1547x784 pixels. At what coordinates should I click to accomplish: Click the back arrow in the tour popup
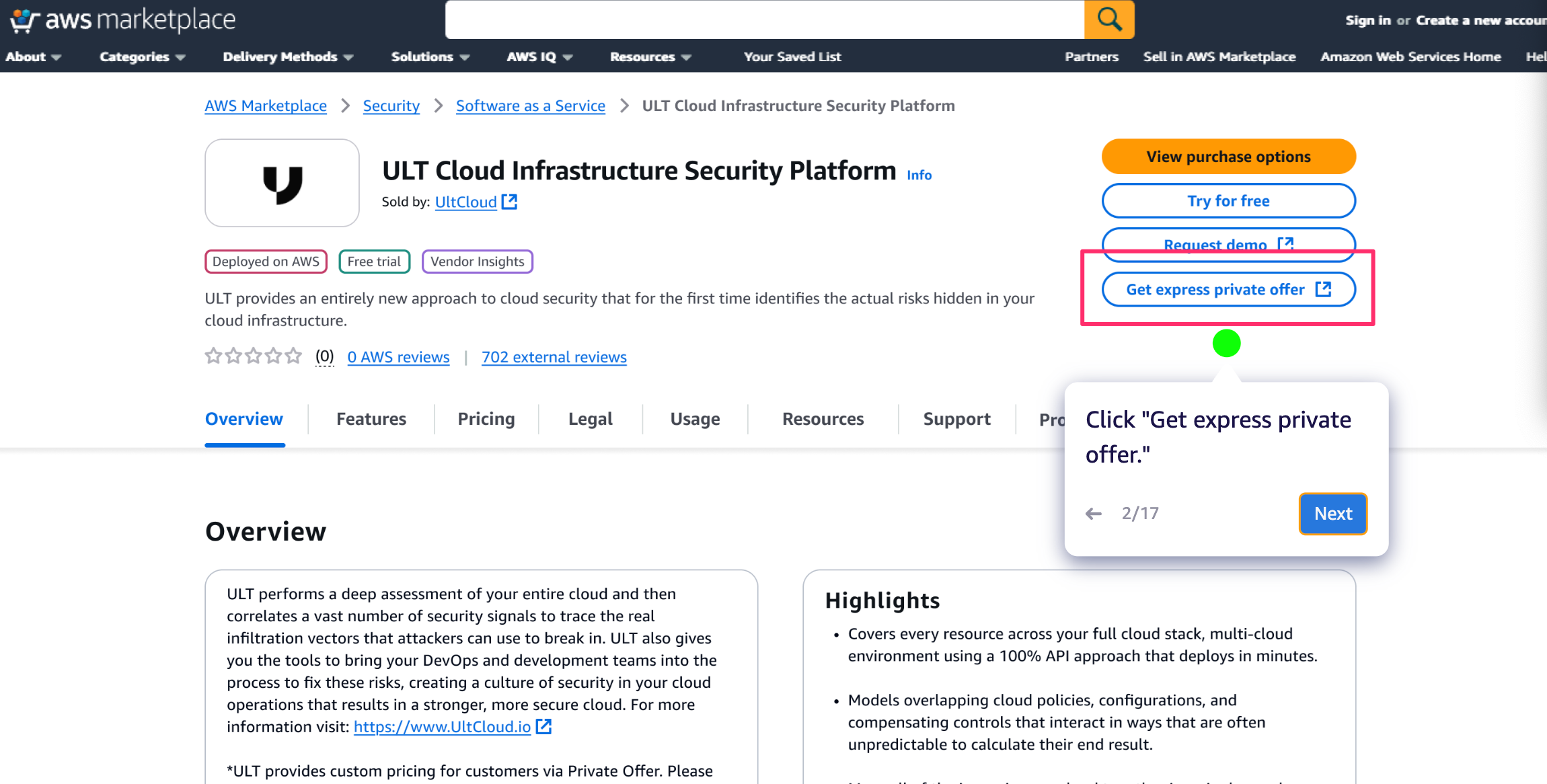1094,514
